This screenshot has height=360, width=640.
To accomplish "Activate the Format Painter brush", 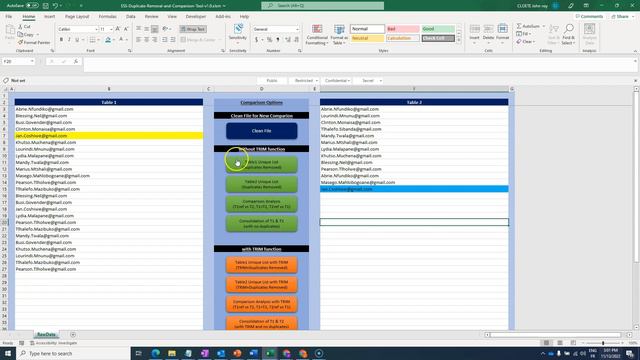I will tap(20, 42).
